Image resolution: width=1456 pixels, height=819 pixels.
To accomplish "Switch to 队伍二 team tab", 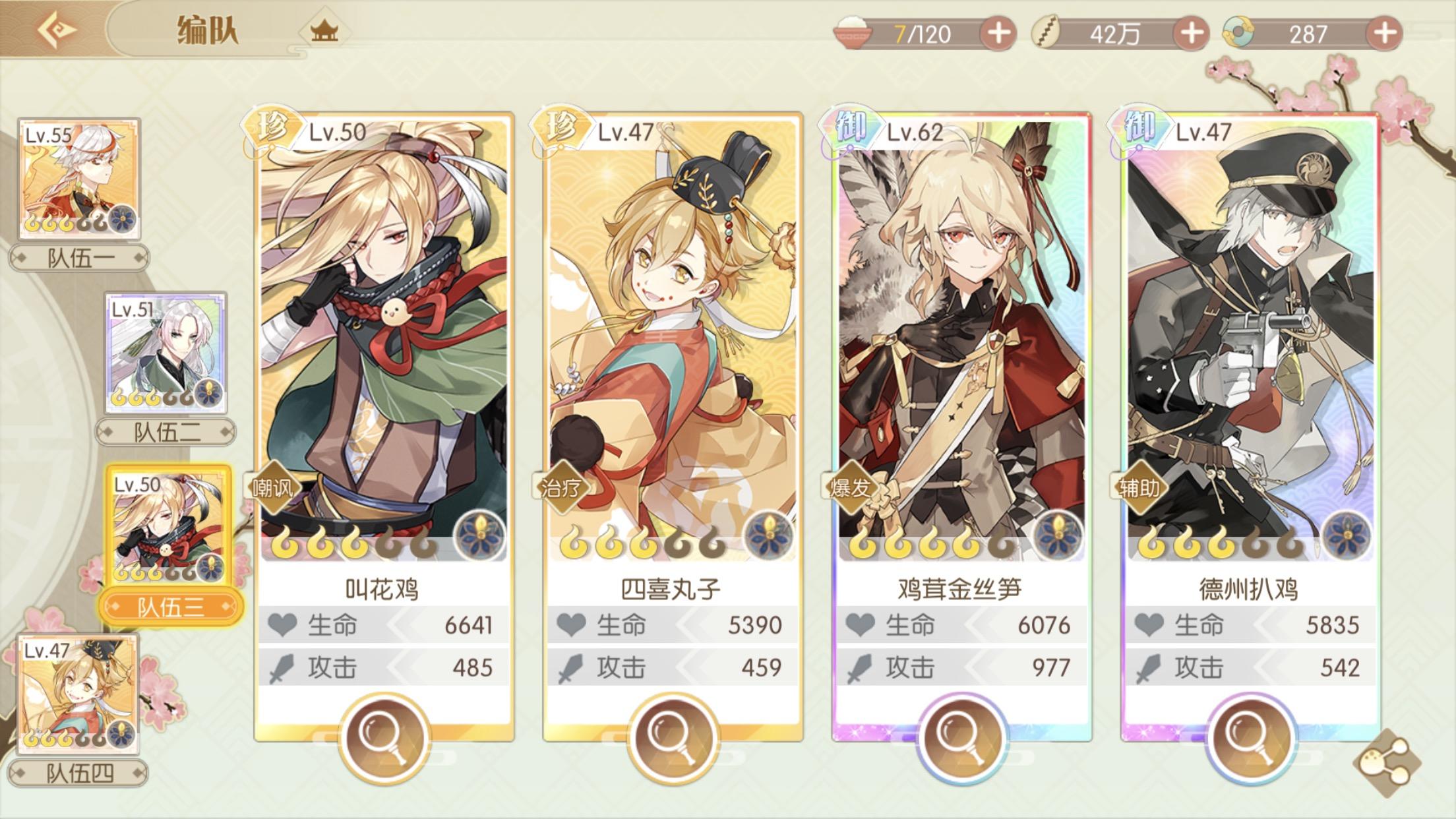I will pyautogui.click(x=166, y=432).
